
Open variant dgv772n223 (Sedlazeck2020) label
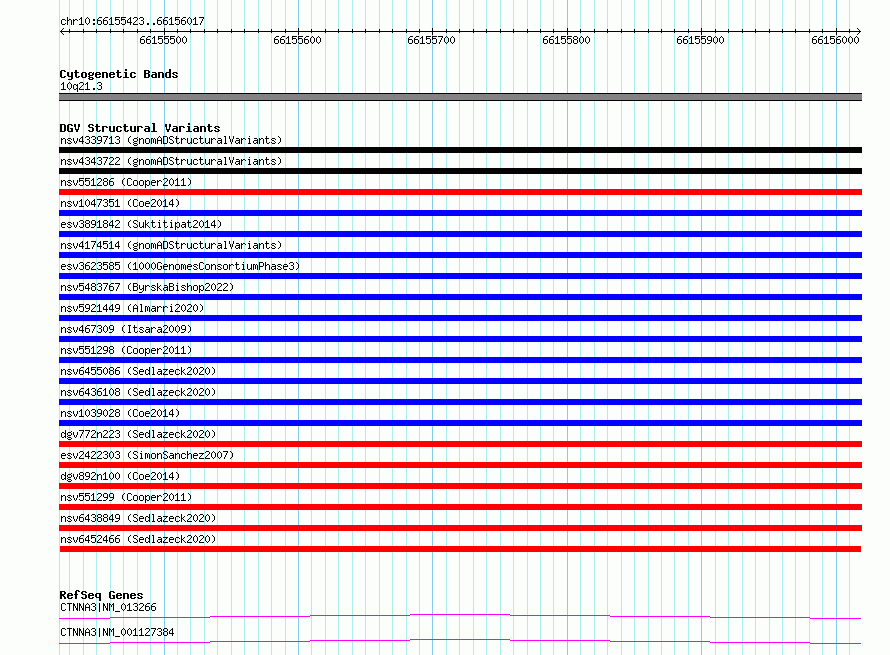click(x=138, y=434)
